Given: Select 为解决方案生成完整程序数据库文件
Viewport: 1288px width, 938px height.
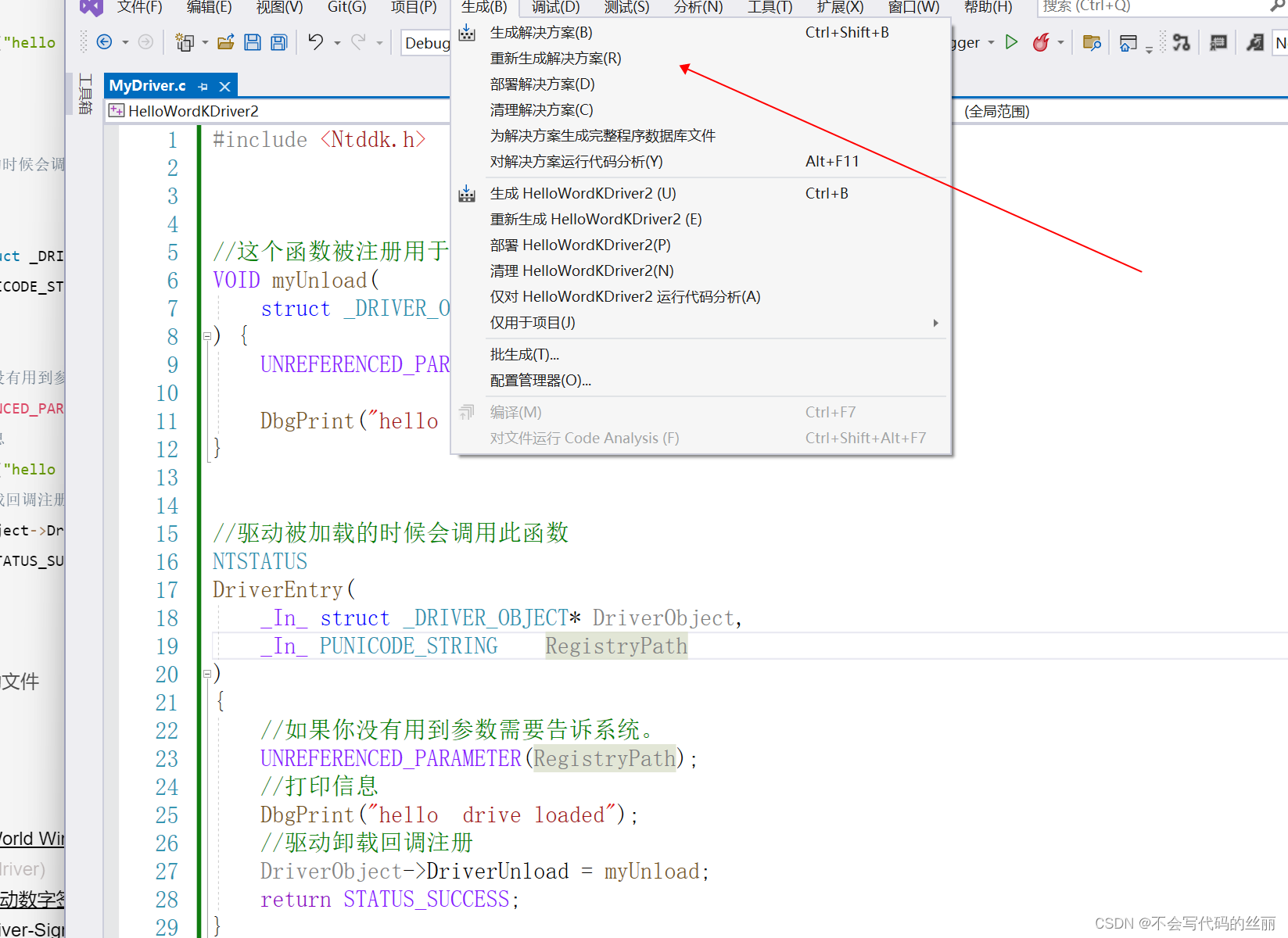Looking at the screenshot, I should pos(701,136).
